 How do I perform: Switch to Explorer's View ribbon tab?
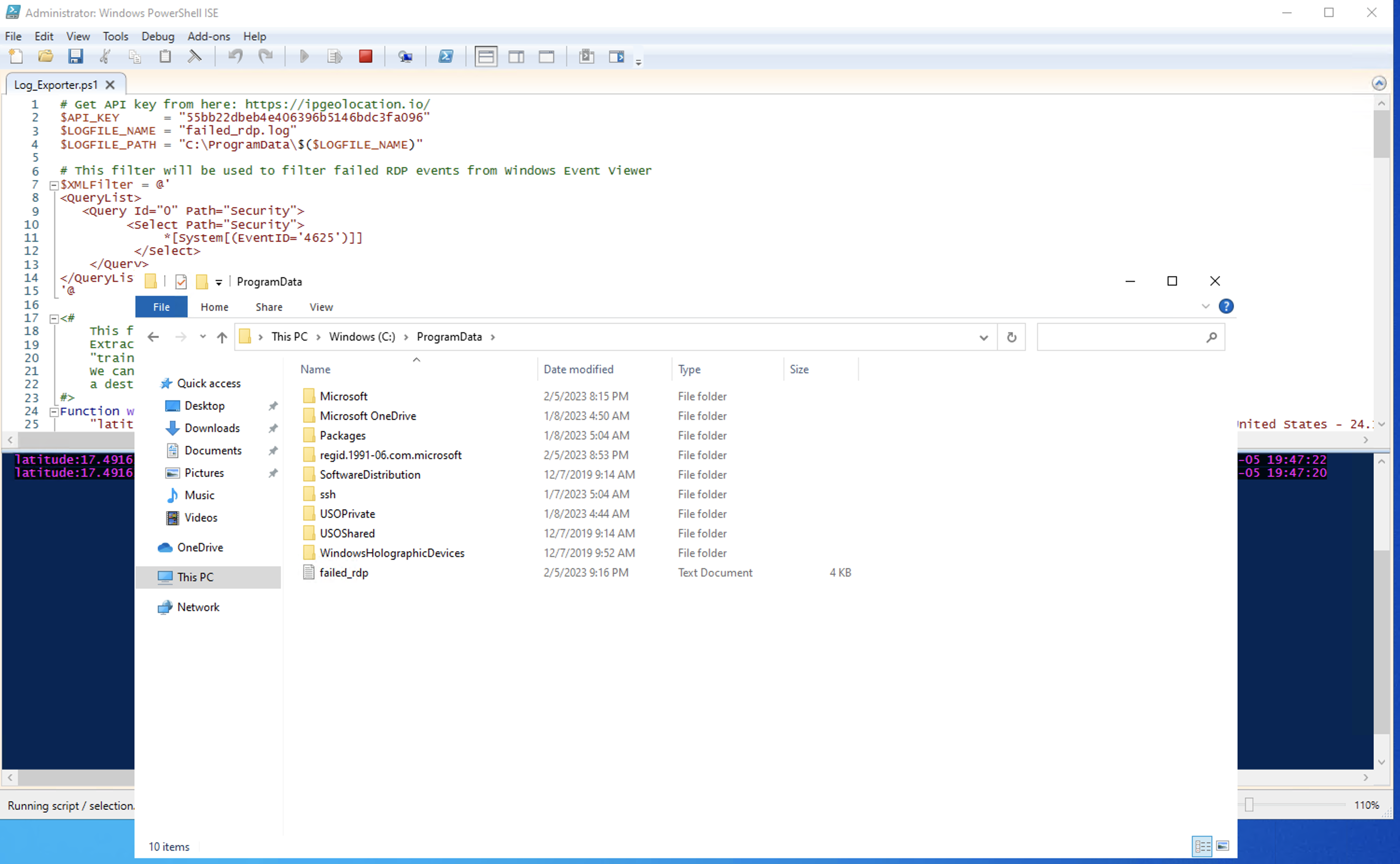tap(321, 307)
